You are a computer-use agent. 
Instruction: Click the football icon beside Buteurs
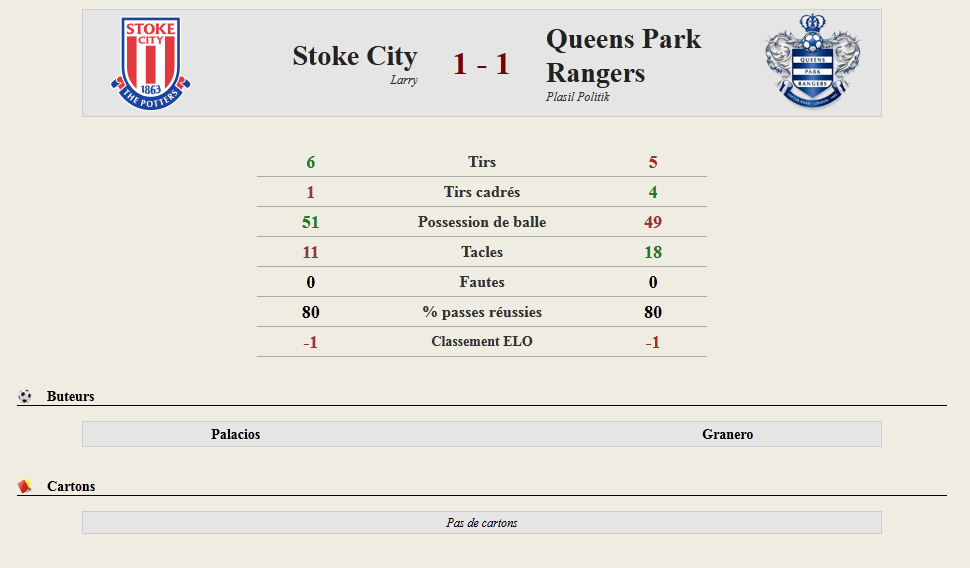coord(25,396)
